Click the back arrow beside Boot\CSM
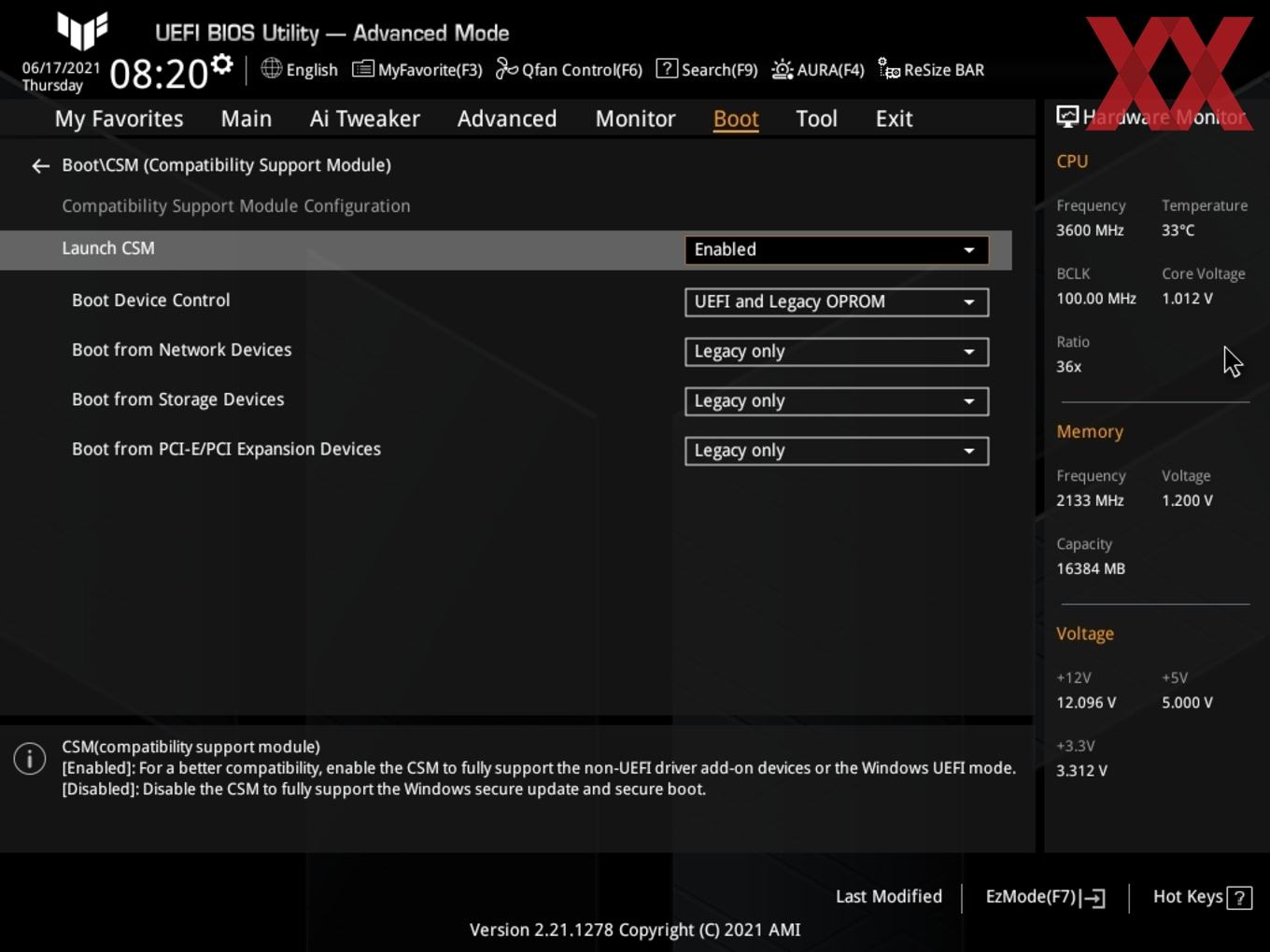 click(x=40, y=166)
